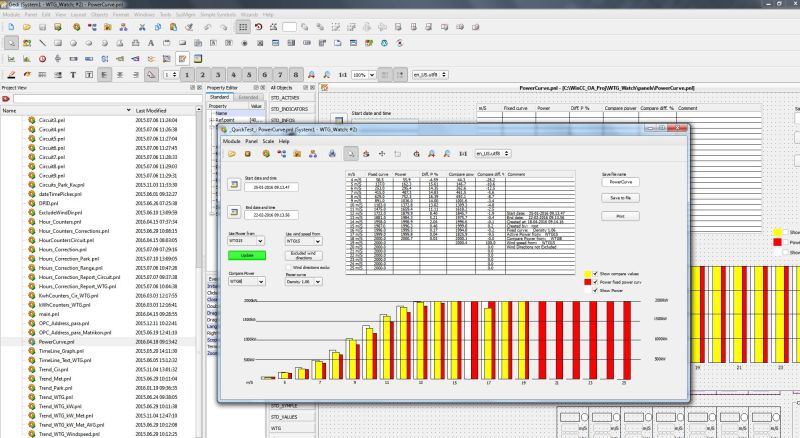Toggle the grid display button in GEDI toolbar
The image size is (800, 438).
[243, 27]
